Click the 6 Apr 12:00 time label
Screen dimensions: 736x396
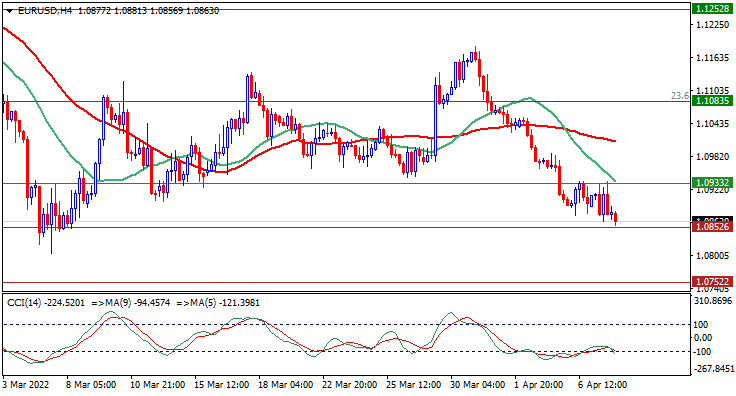point(601,385)
